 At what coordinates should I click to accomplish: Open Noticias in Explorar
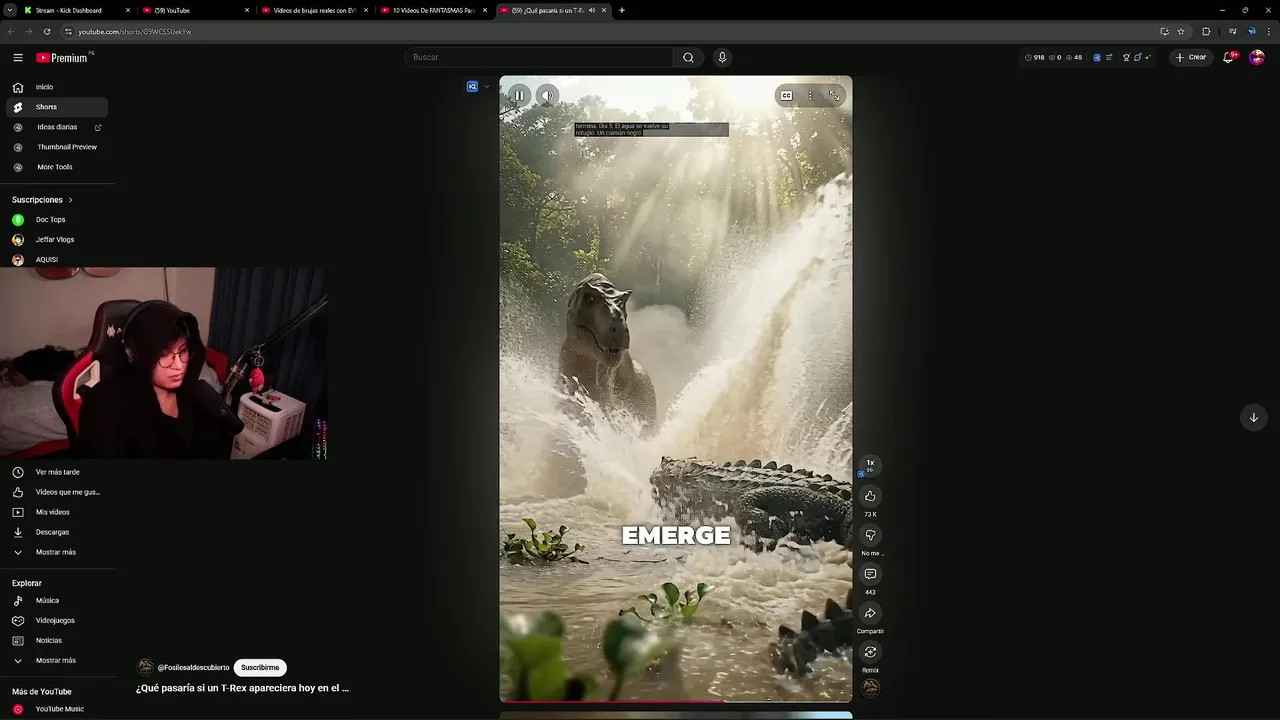pyautogui.click(x=57, y=640)
